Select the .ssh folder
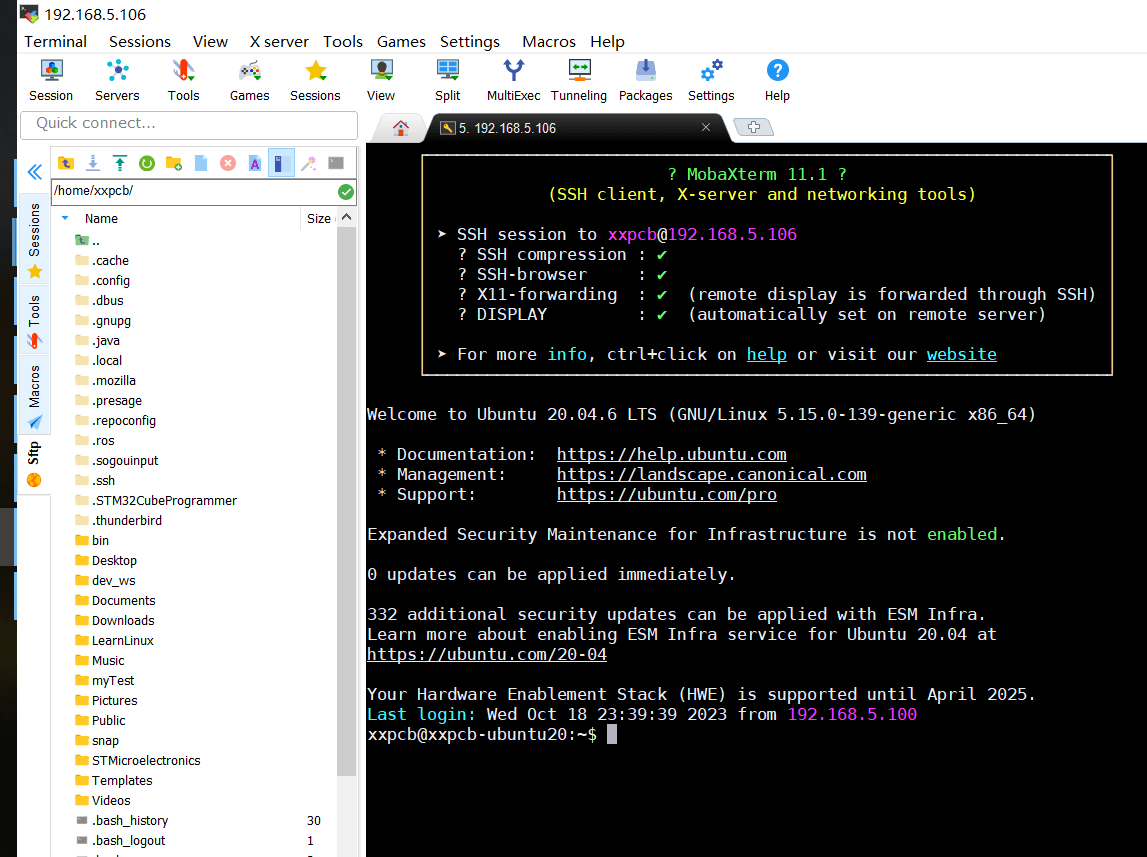This screenshot has width=1147, height=857. 95,480
